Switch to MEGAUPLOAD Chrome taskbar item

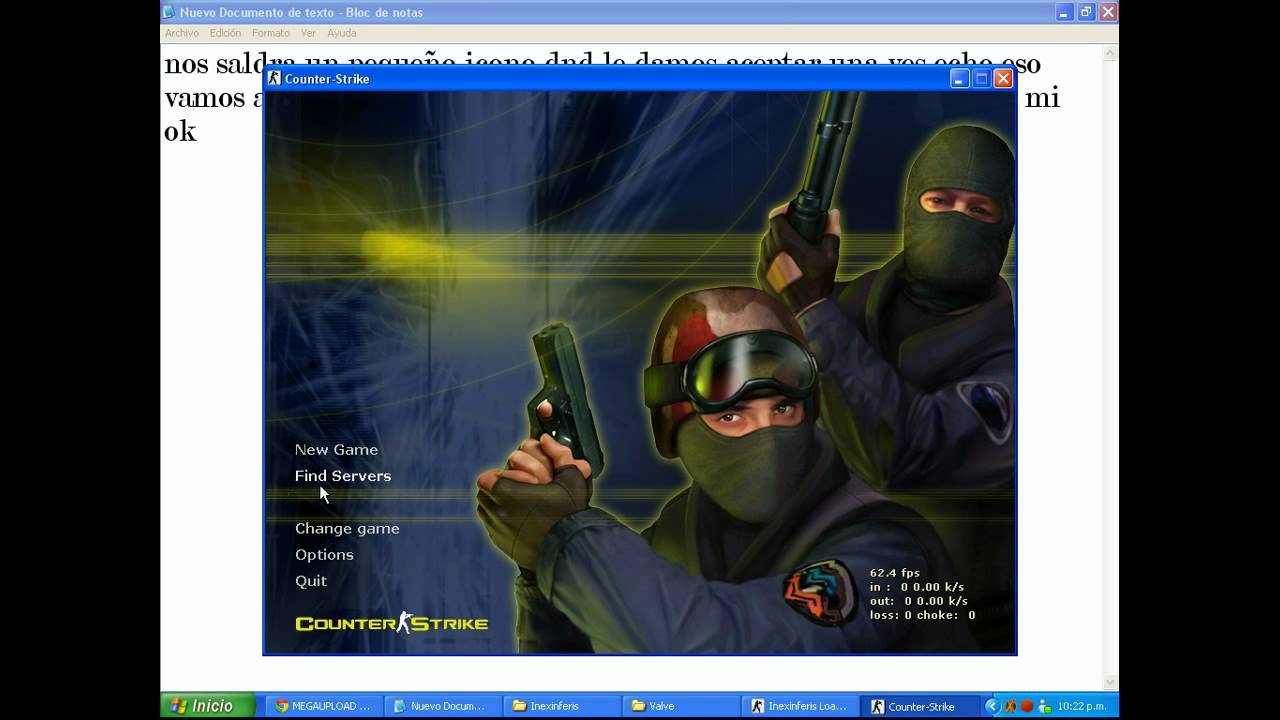pos(323,706)
